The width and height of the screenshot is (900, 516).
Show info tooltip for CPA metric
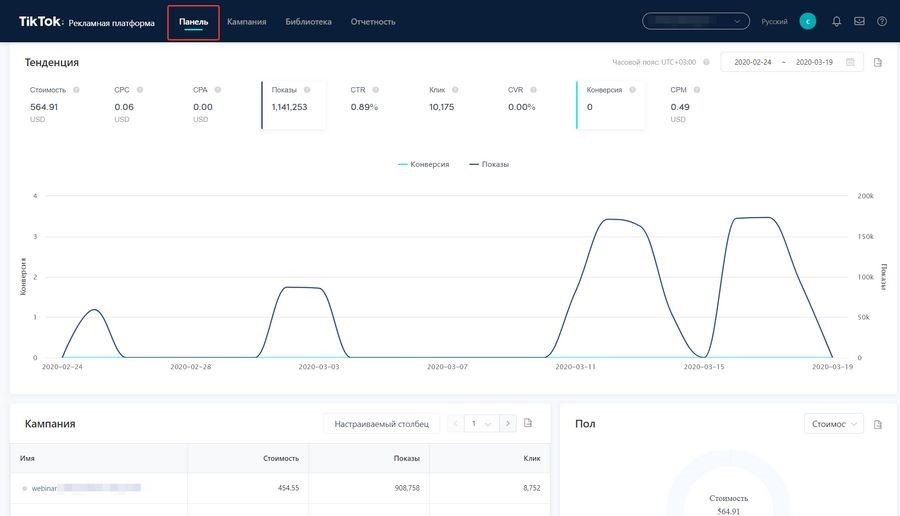(x=218, y=90)
